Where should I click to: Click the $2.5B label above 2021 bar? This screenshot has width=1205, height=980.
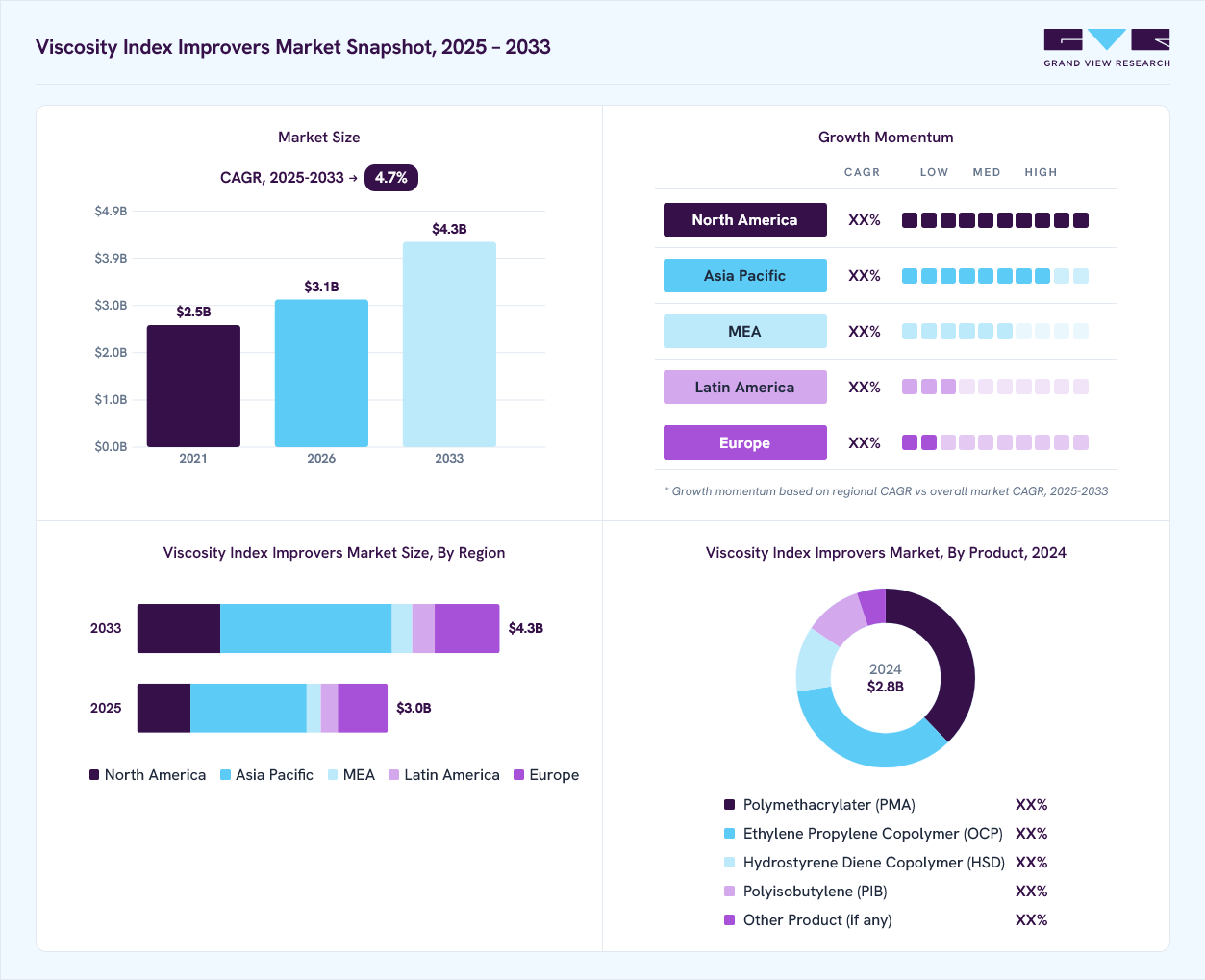(193, 312)
